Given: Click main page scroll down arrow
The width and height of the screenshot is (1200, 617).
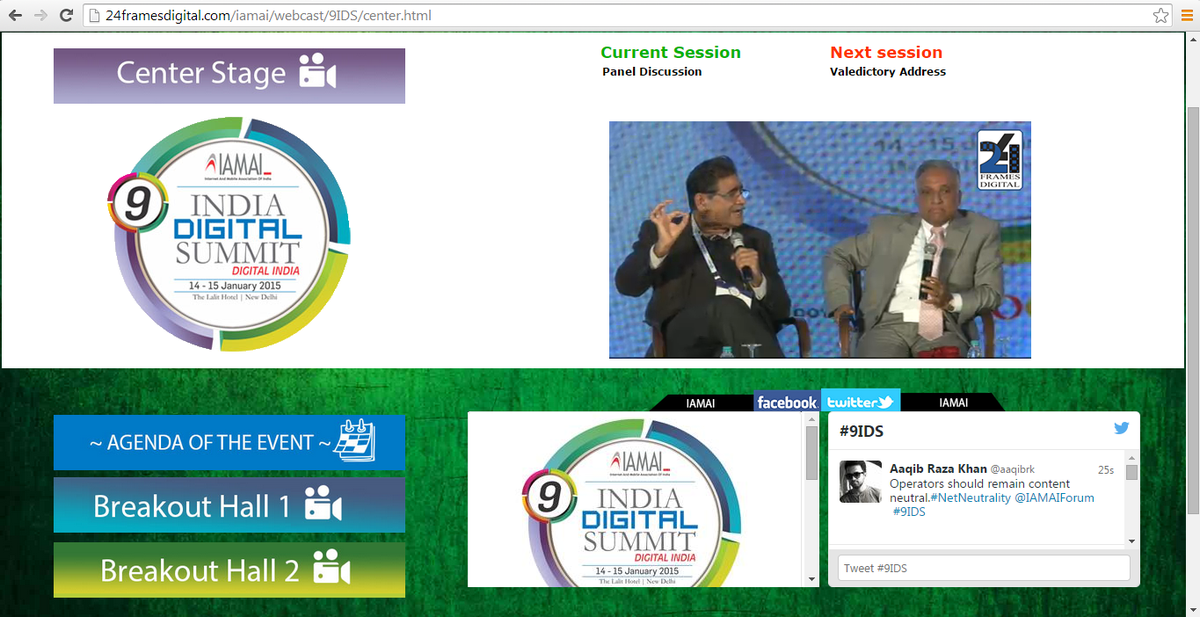Looking at the screenshot, I should tap(1192, 609).
